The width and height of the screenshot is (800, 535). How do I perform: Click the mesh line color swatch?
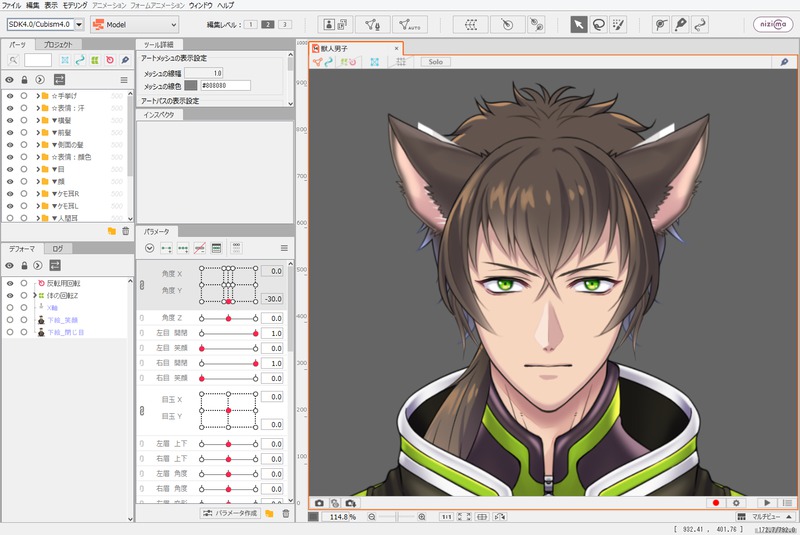(x=191, y=86)
